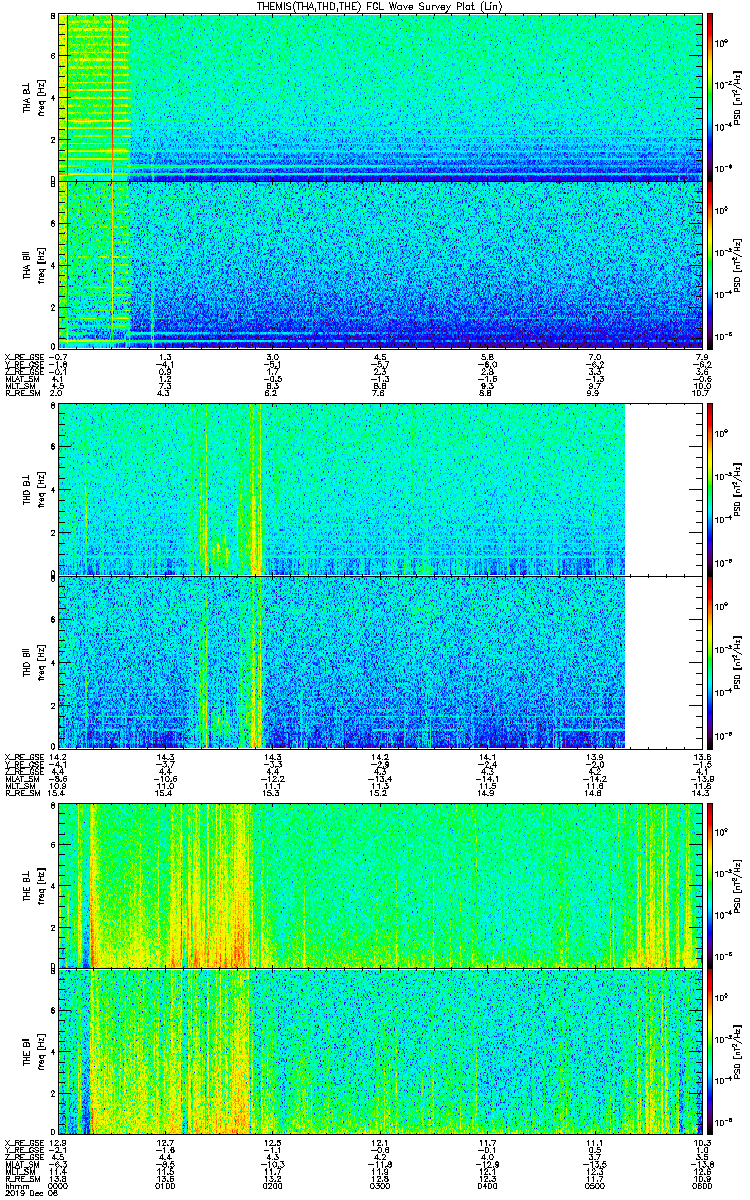The height and width of the screenshot is (1200, 750).
Task: Select the THA B-parallel spectrogram panel
Action: coord(381,264)
